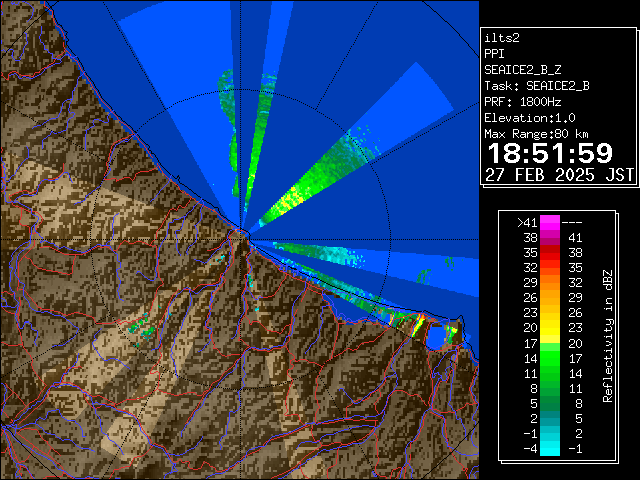
Task: Click the product name "SEAICE2_B_Z"
Action: tap(522, 70)
